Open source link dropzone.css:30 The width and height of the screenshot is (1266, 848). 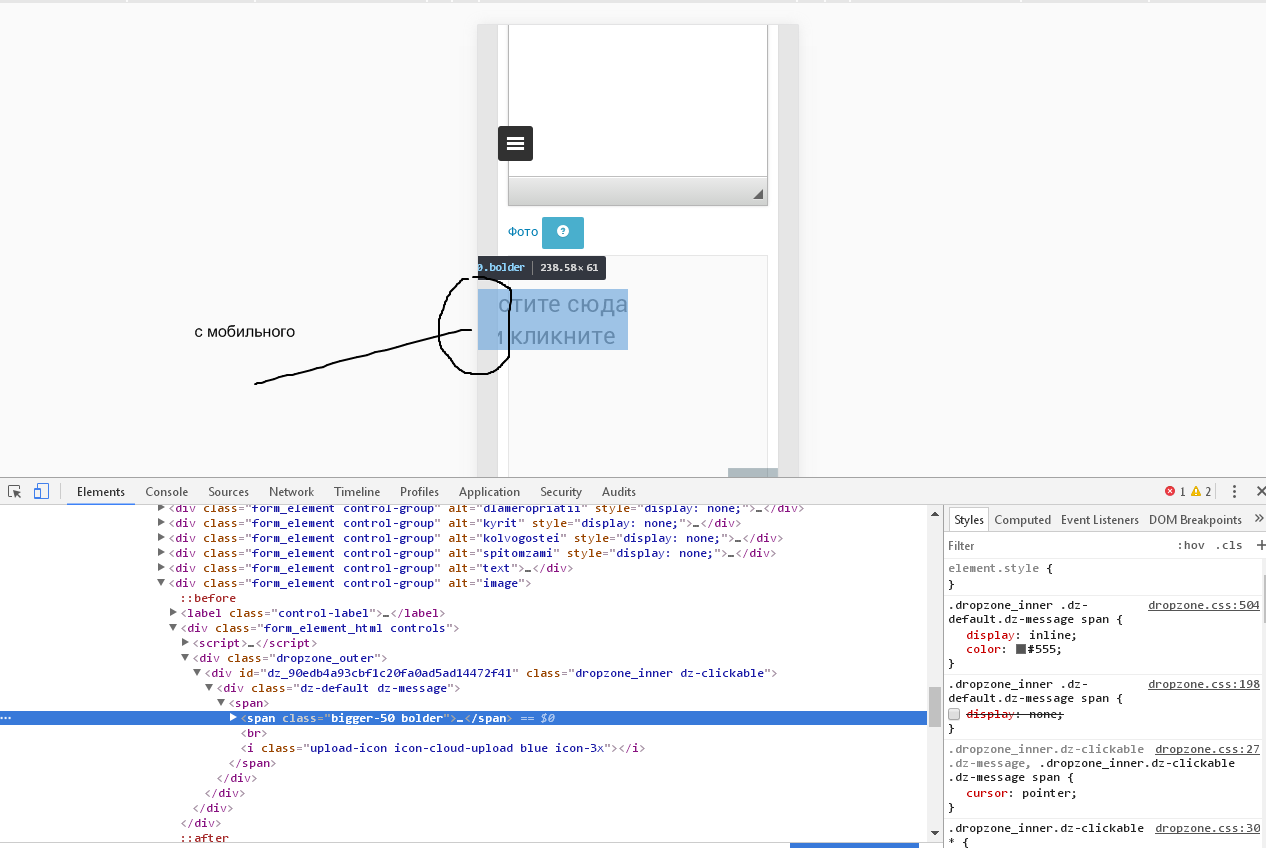(x=1207, y=828)
